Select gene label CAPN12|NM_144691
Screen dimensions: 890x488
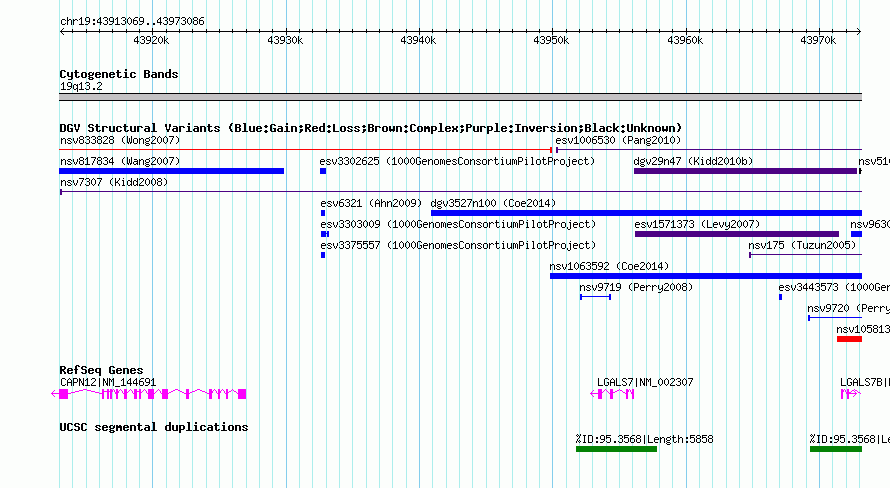point(108,382)
